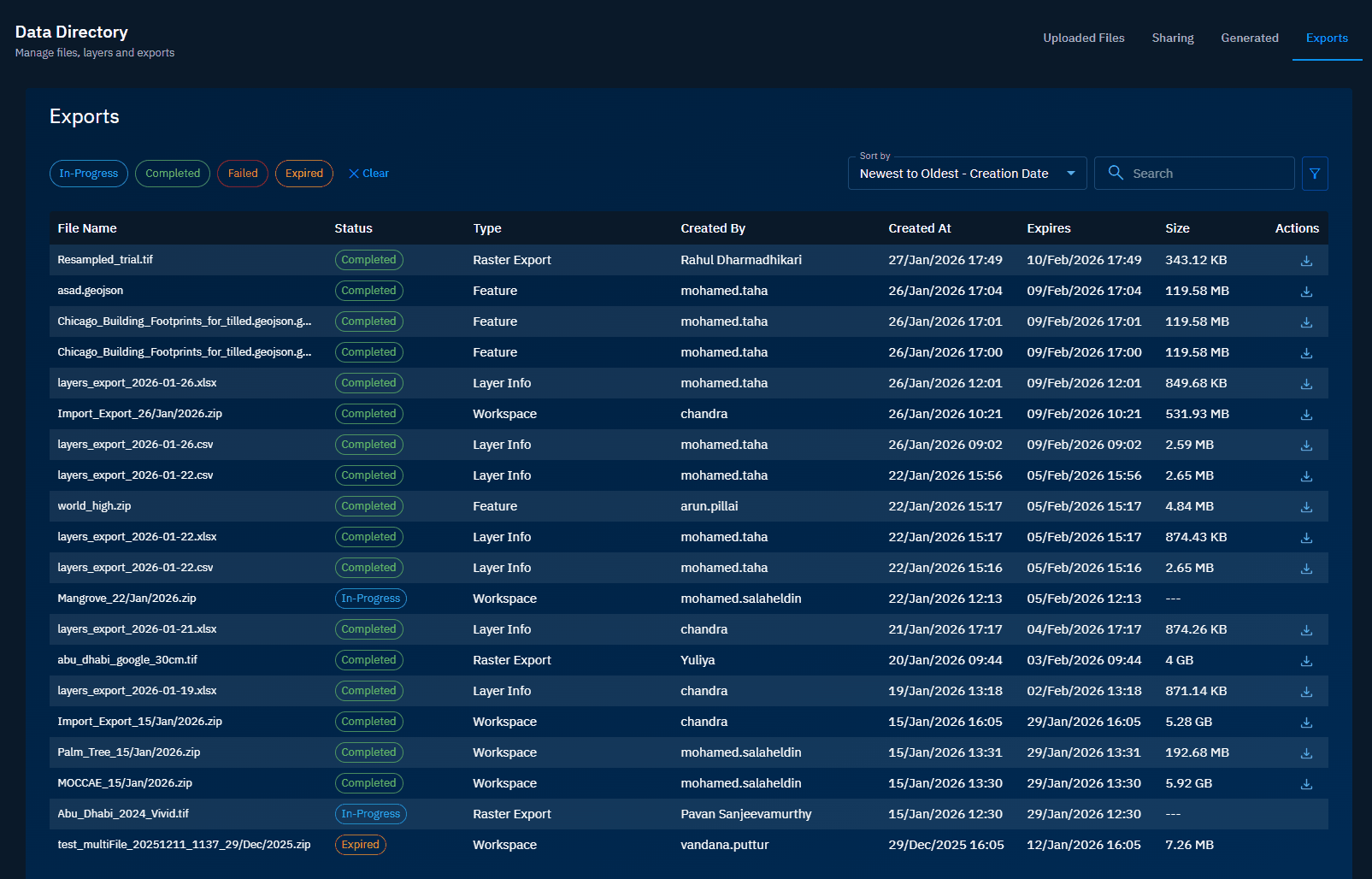Open the filter options via funnel icon

[x=1314, y=173]
